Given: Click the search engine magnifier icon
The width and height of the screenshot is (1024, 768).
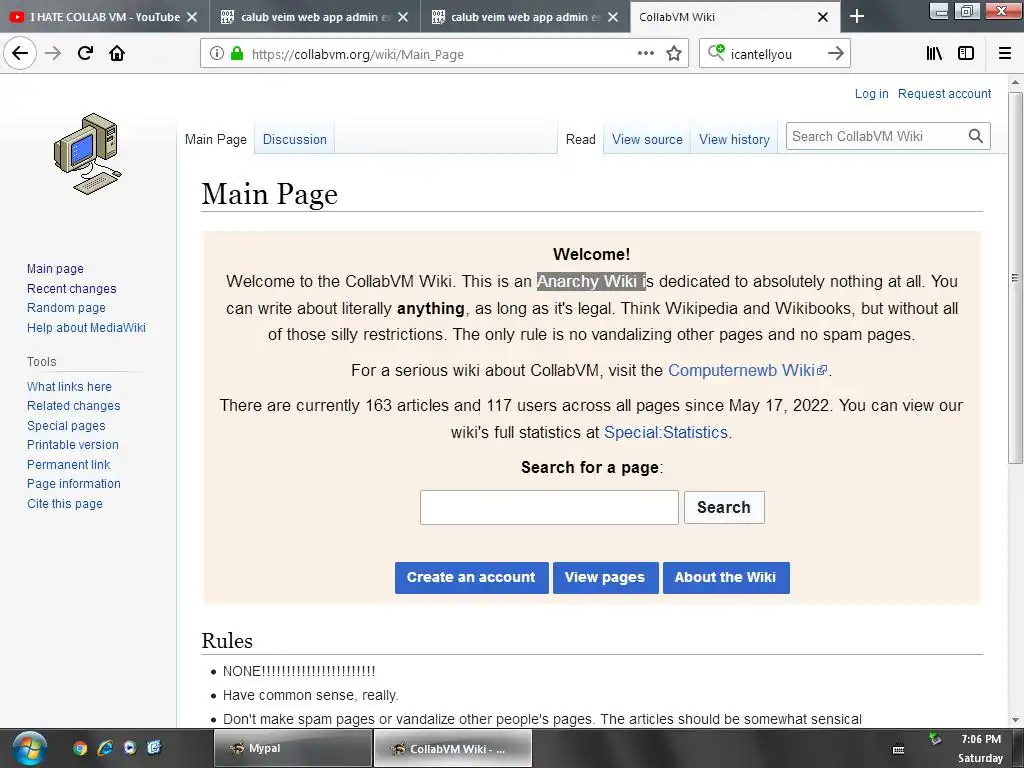Looking at the screenshot, I should coord(716,53).
